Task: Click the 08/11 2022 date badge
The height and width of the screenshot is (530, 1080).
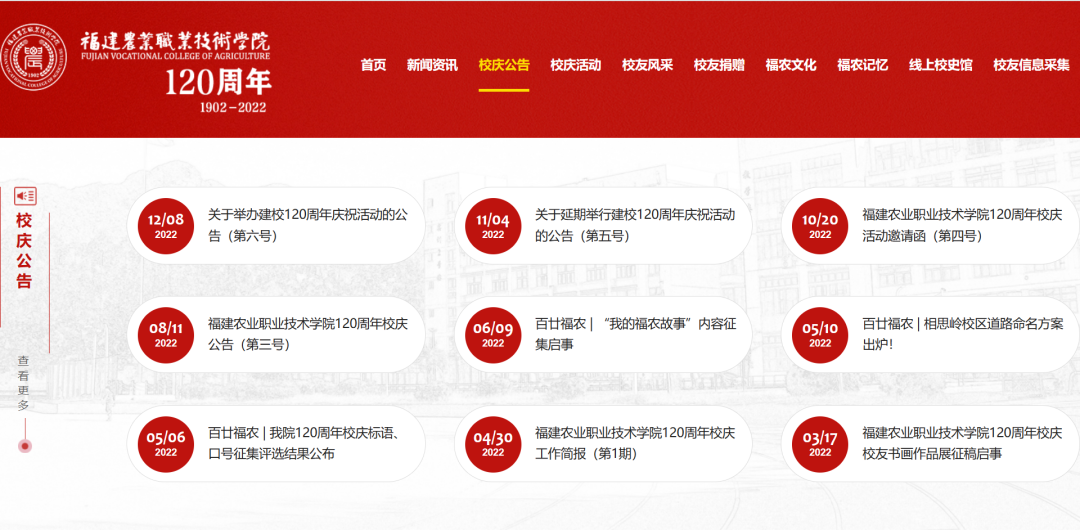Action: (166, 335)
